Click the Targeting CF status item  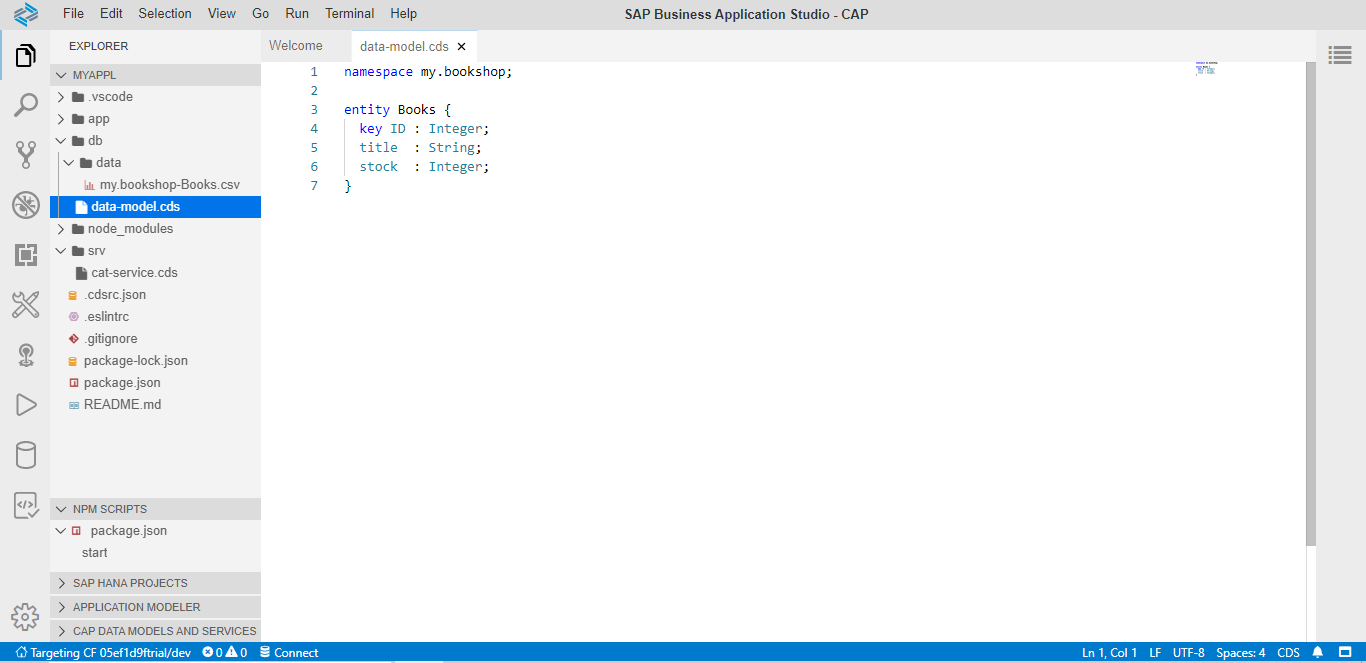(103, 653)
